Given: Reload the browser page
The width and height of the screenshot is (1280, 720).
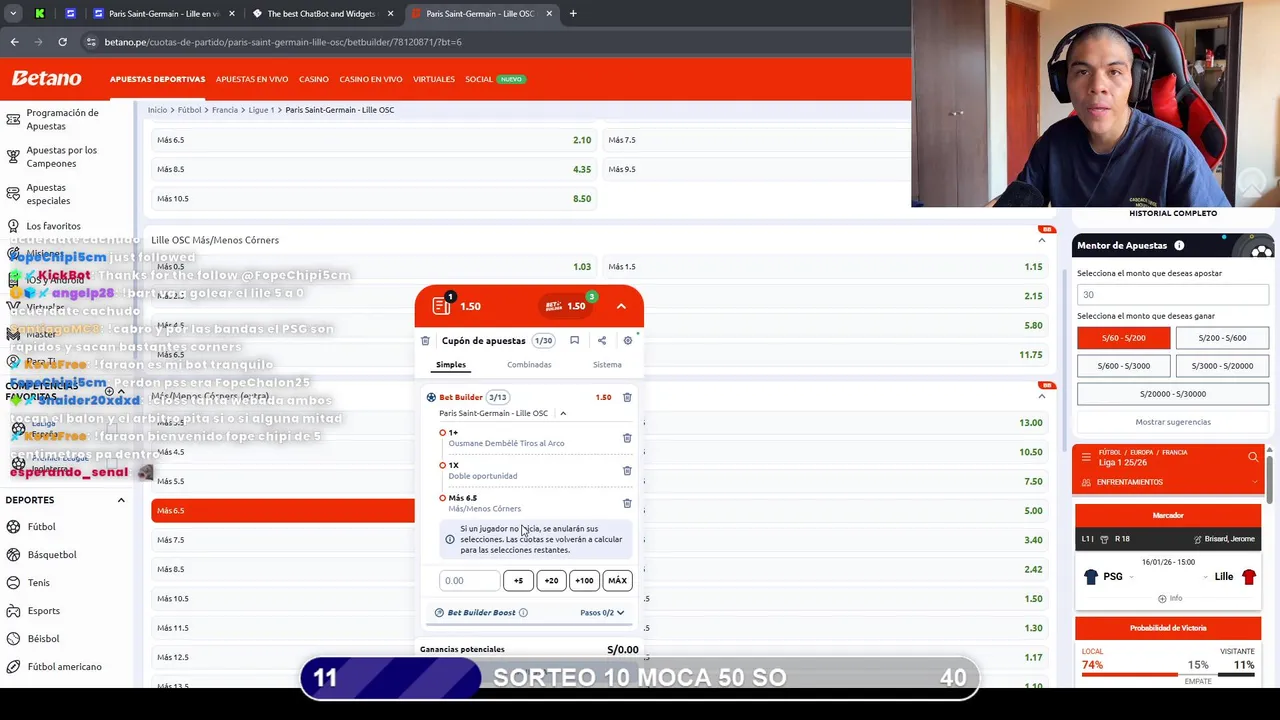Looking at the screenshot, I should pyautogui.click(x=62, y=42).
